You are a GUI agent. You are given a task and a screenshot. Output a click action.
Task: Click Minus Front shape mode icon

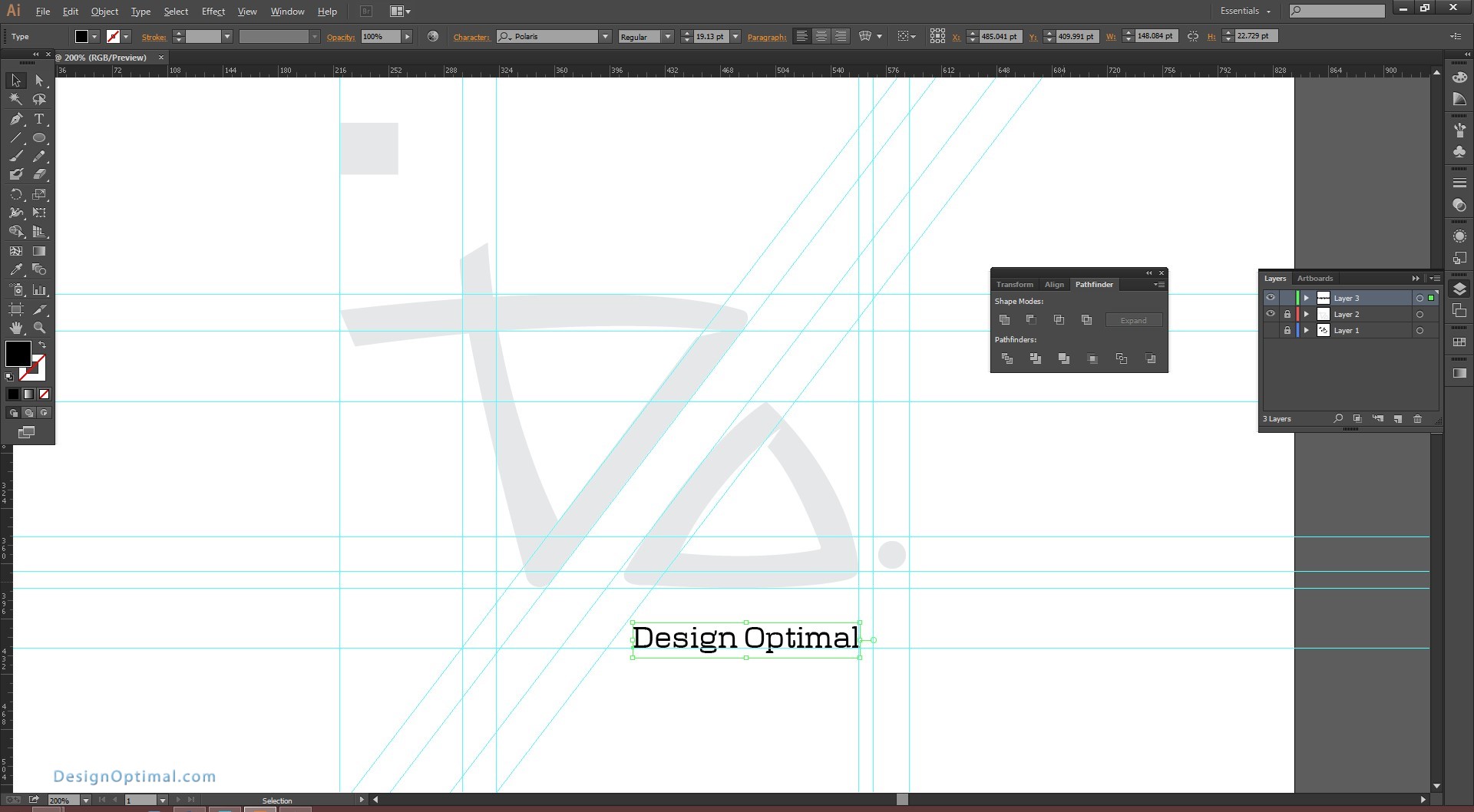[x=1031, y=320]
